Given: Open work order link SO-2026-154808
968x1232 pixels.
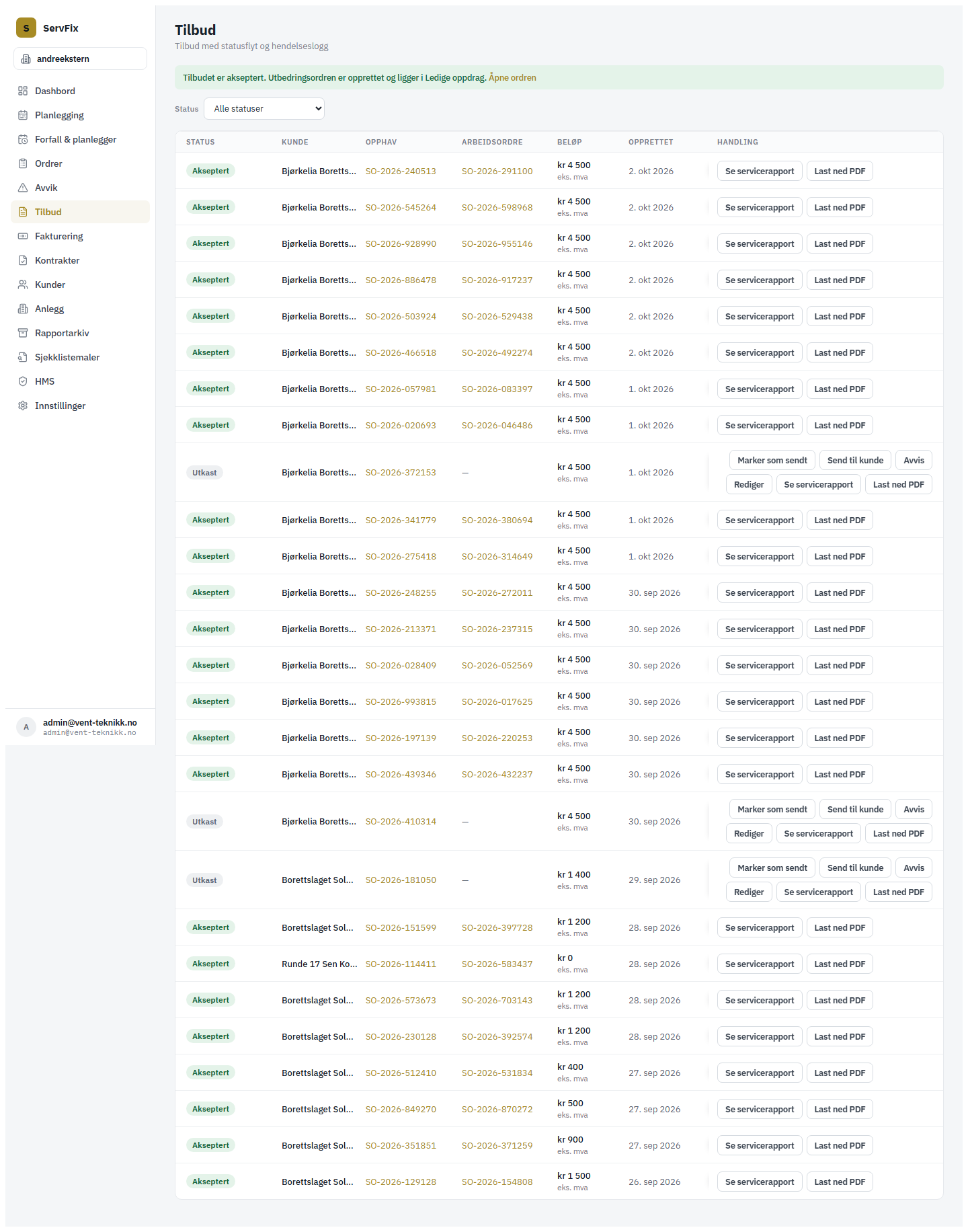Looking at the screenshot, I should click(497, 1182).
